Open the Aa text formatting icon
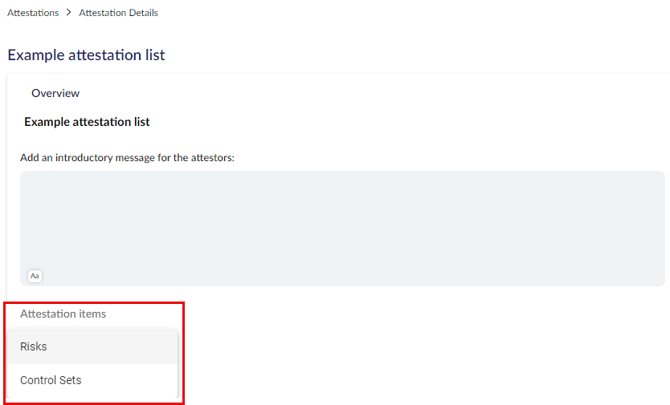Screen dimensions: 670x405 pyautogui.click(x=35, y=276)
